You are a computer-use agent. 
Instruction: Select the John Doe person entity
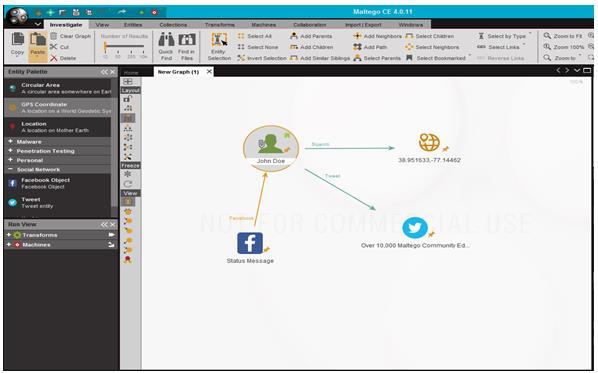click(271, 144)
